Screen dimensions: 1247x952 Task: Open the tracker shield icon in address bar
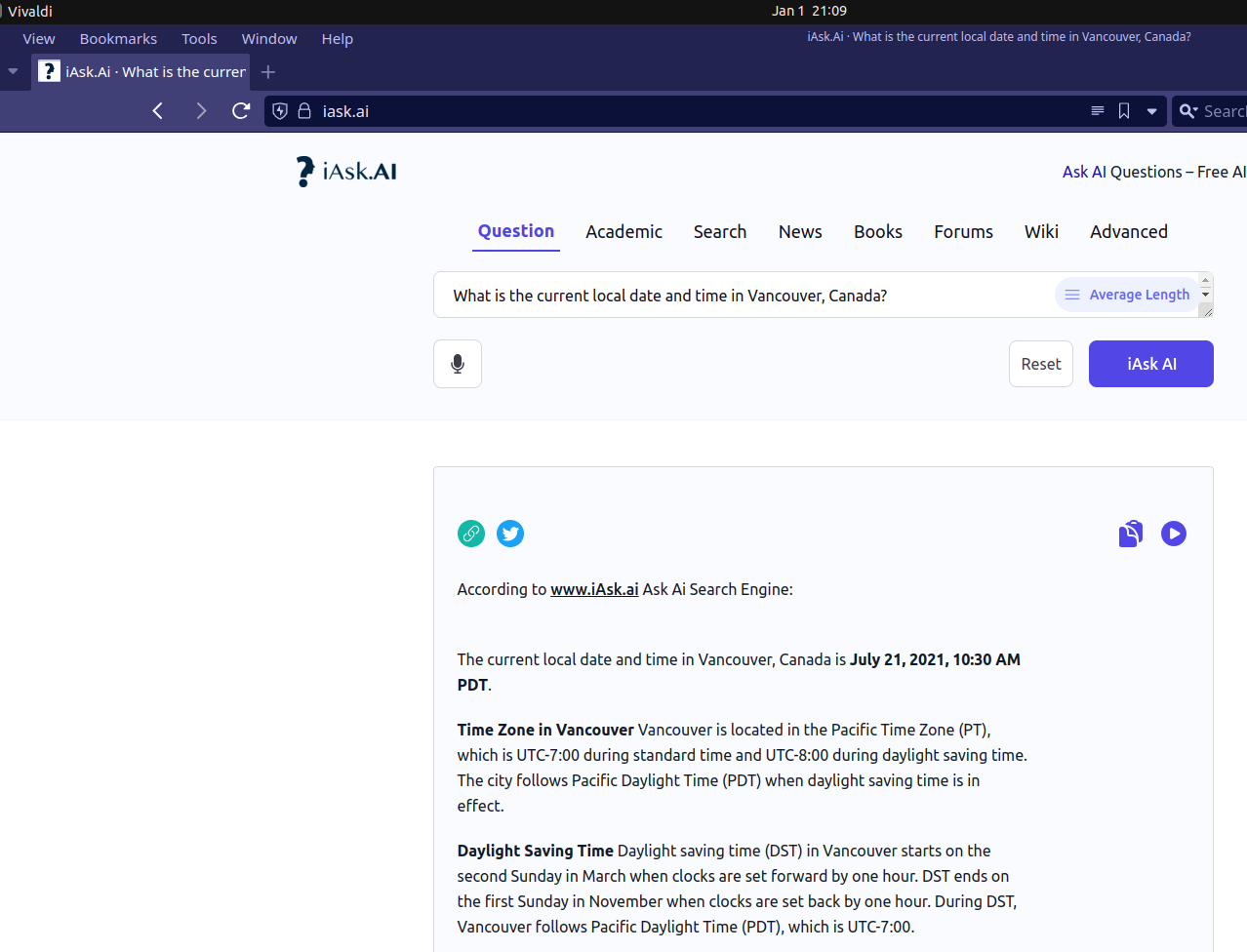pos(280,111)
